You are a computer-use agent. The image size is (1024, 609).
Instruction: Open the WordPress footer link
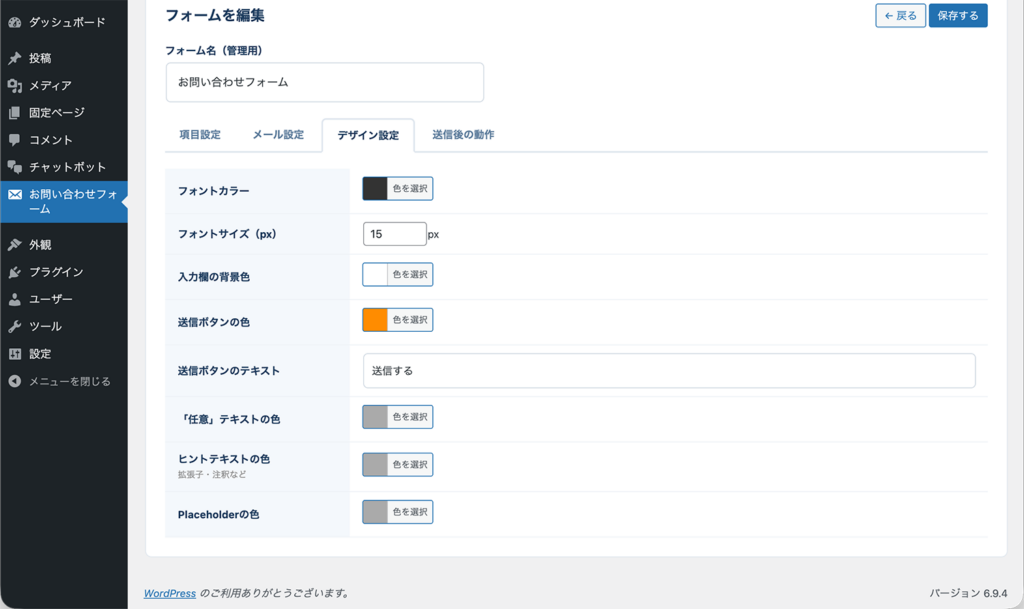[x=170, y=593]
